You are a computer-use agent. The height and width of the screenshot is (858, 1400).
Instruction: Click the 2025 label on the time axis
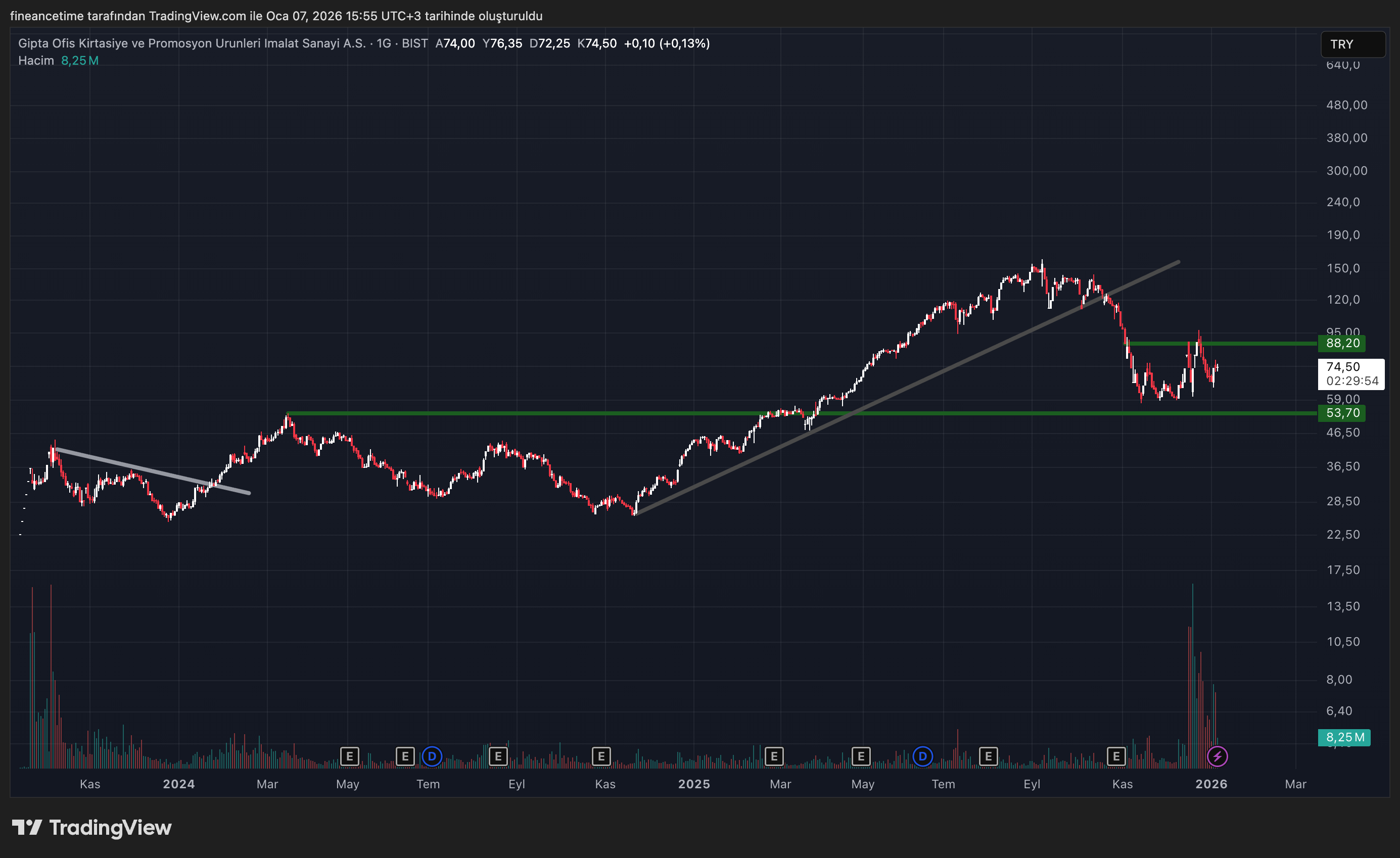click(x=694, y=784)
